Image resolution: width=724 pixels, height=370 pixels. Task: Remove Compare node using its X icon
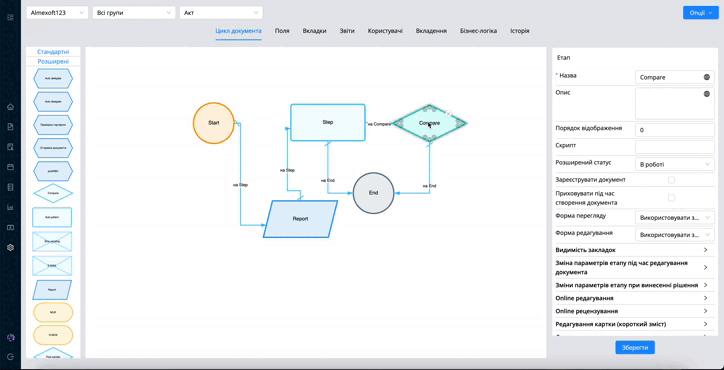(x=448, y=113)
